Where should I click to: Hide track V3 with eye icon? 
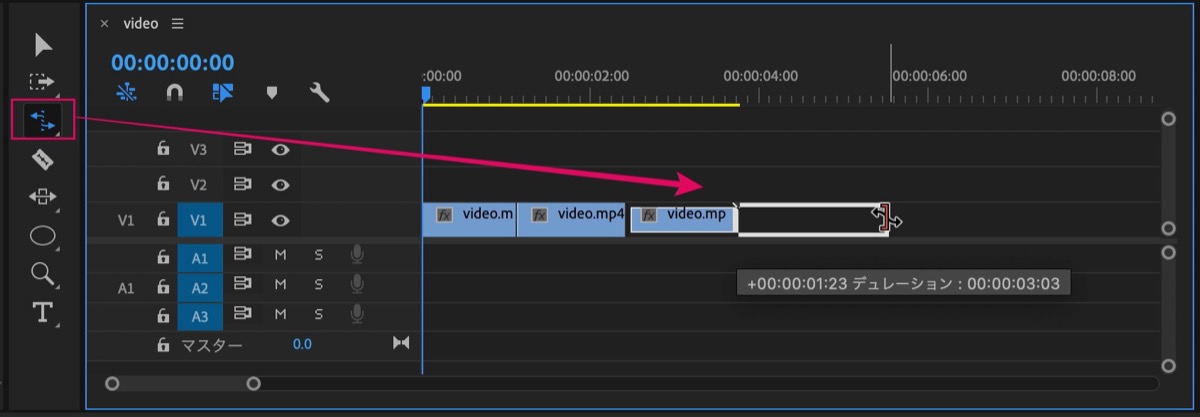281,149
